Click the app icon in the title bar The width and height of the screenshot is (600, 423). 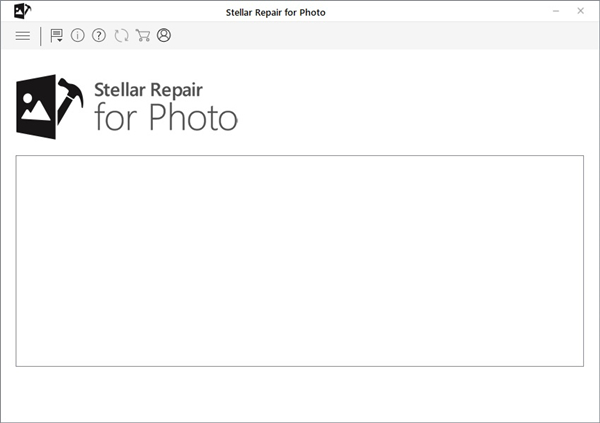(21, 11)
